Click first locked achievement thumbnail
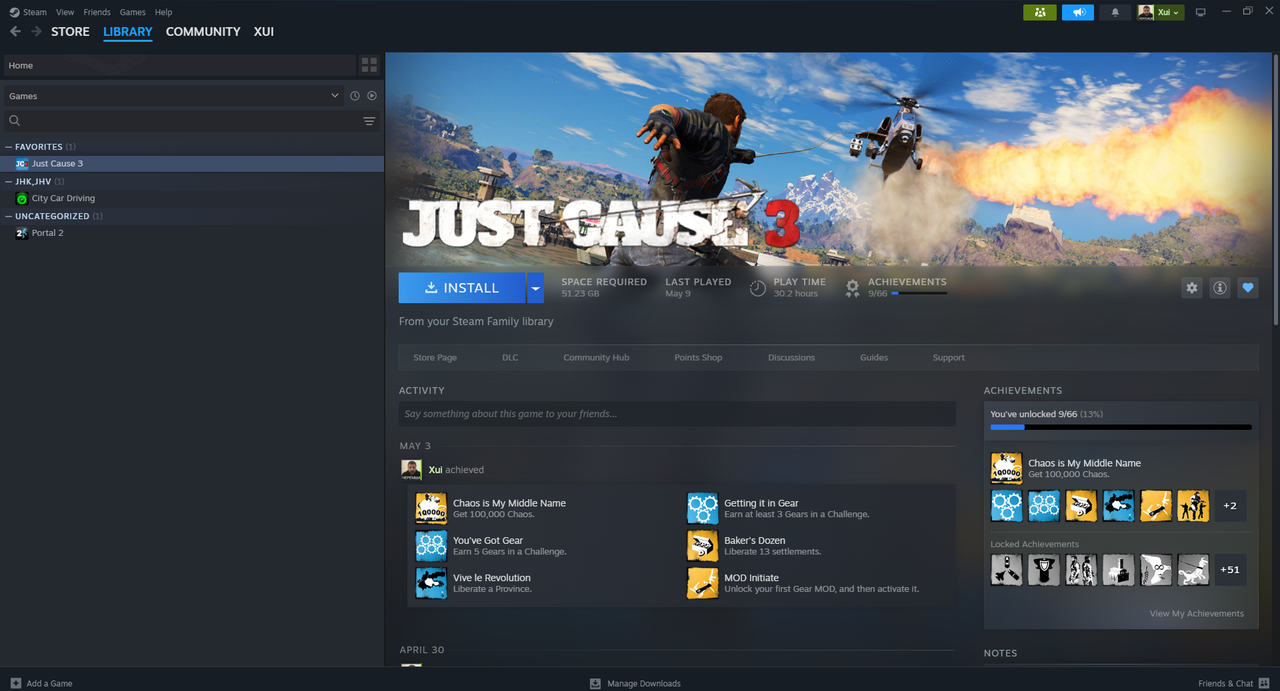This screenshot has width=1280, height=691. point(1006,570)
